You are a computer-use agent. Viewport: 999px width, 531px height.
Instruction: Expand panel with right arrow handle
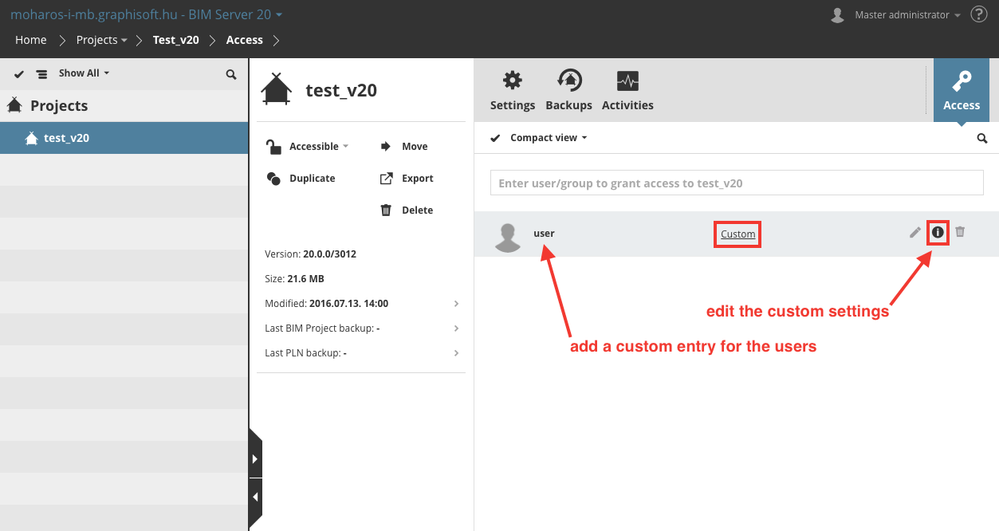(255, 459)
